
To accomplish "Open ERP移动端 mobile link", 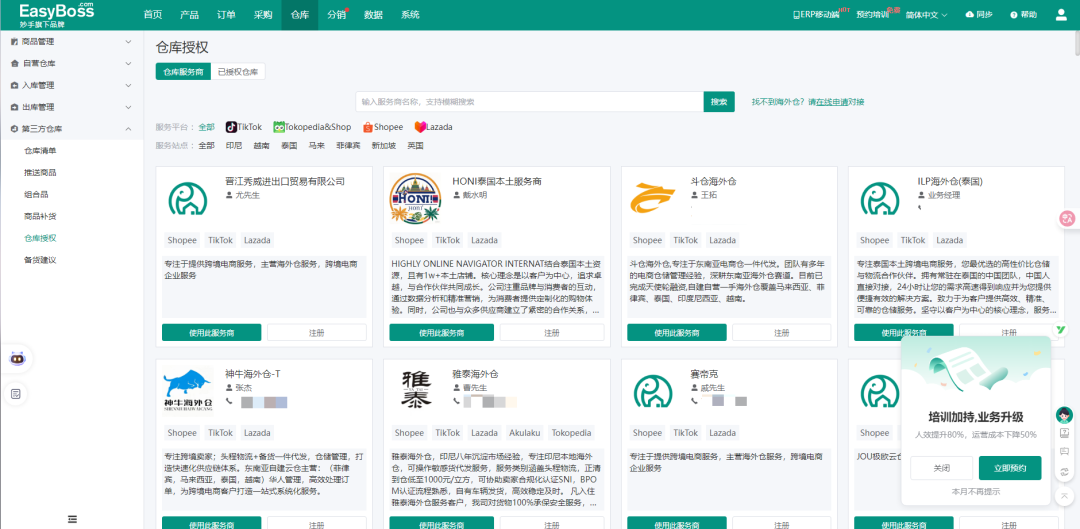I will [816, 14].
